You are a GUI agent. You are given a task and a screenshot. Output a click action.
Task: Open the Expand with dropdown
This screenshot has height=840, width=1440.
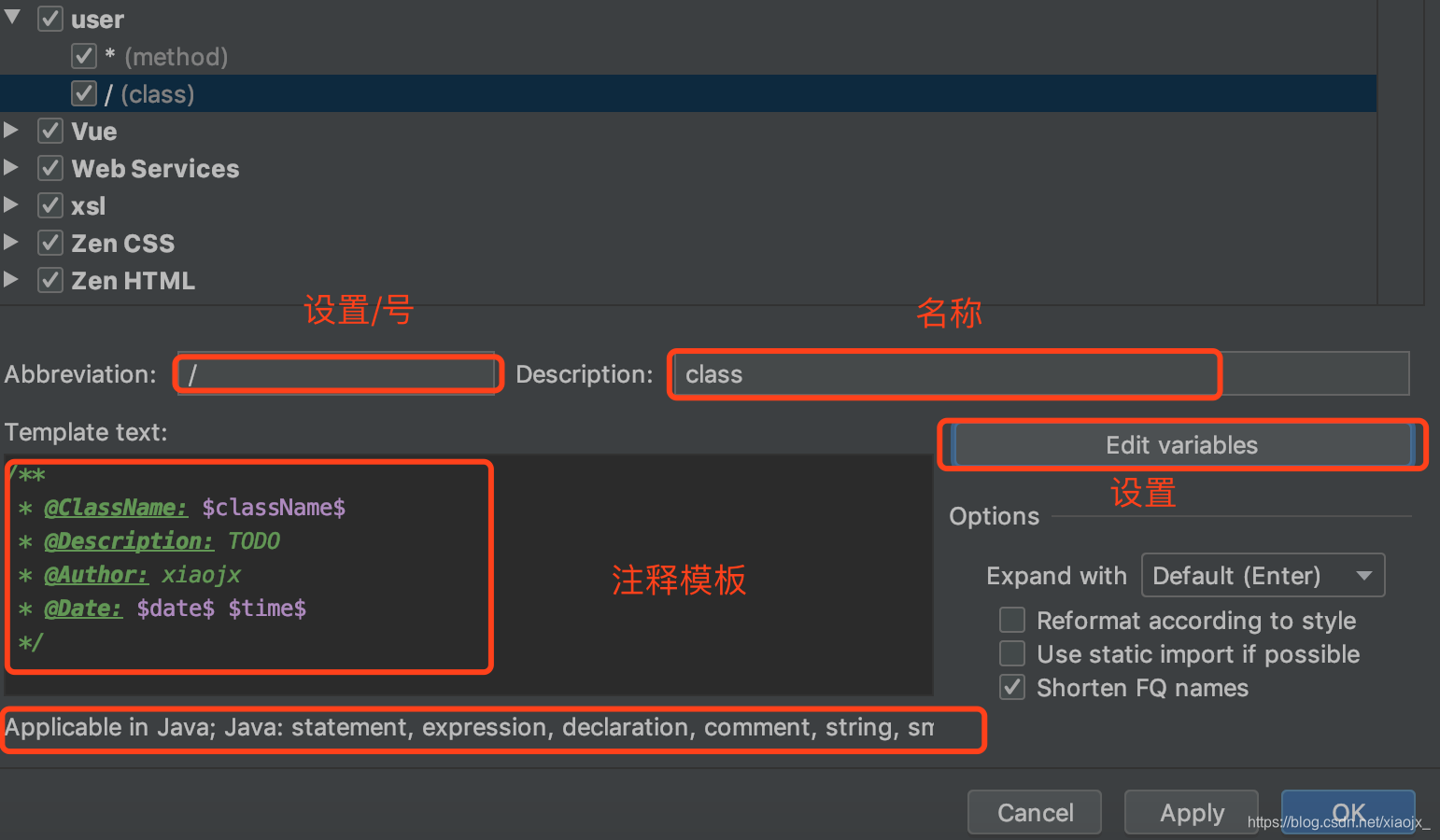point(1263,575)
